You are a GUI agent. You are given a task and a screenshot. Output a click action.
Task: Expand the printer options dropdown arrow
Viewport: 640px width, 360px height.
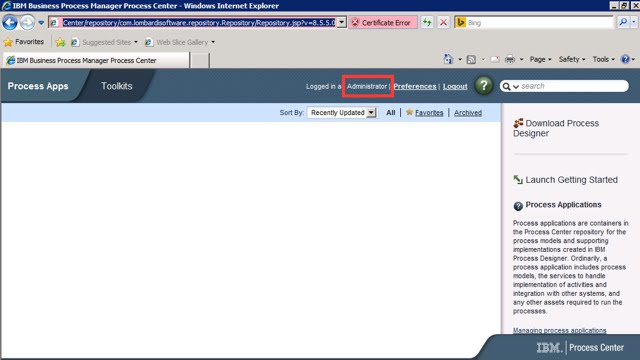(x=521, y=60)
